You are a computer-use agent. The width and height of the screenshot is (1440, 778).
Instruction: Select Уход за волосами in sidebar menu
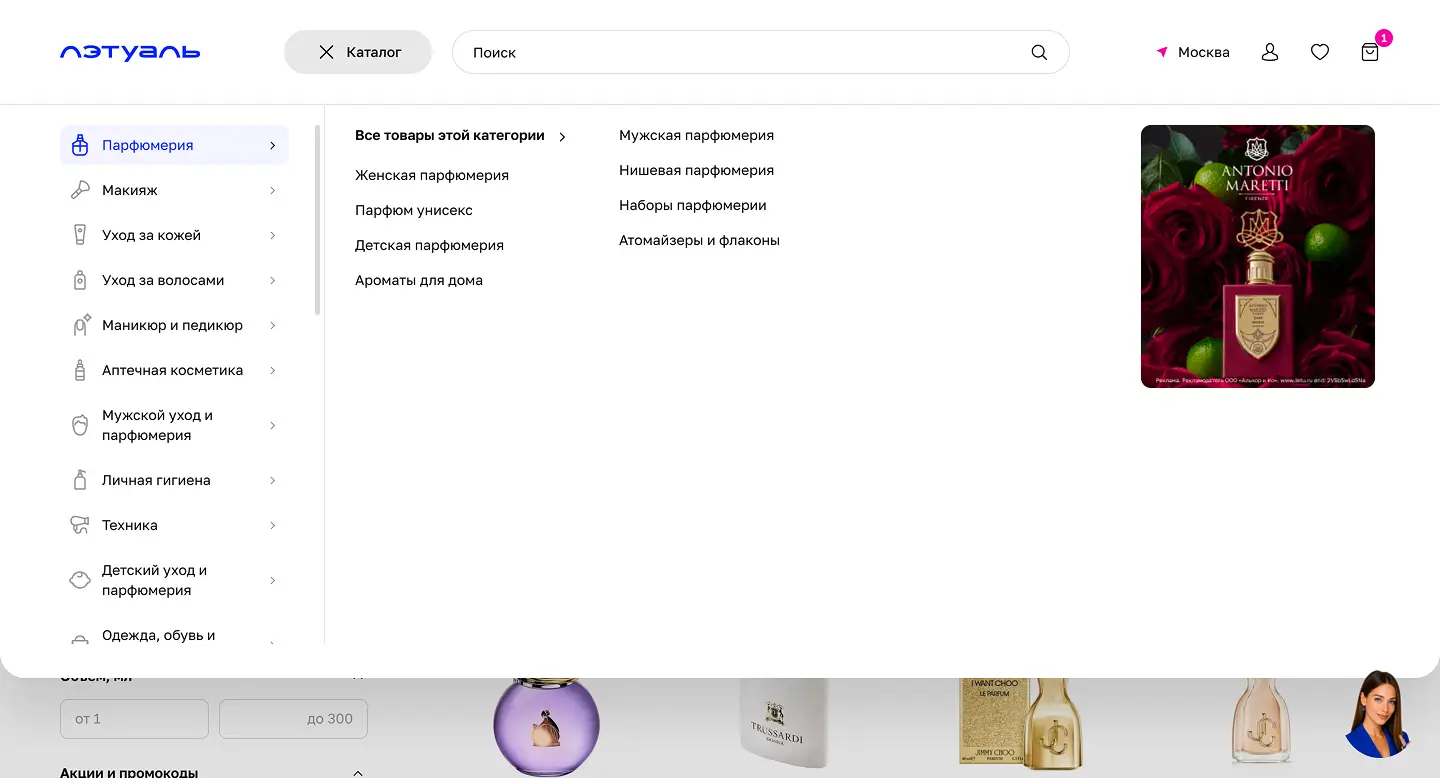click(163, 280)
